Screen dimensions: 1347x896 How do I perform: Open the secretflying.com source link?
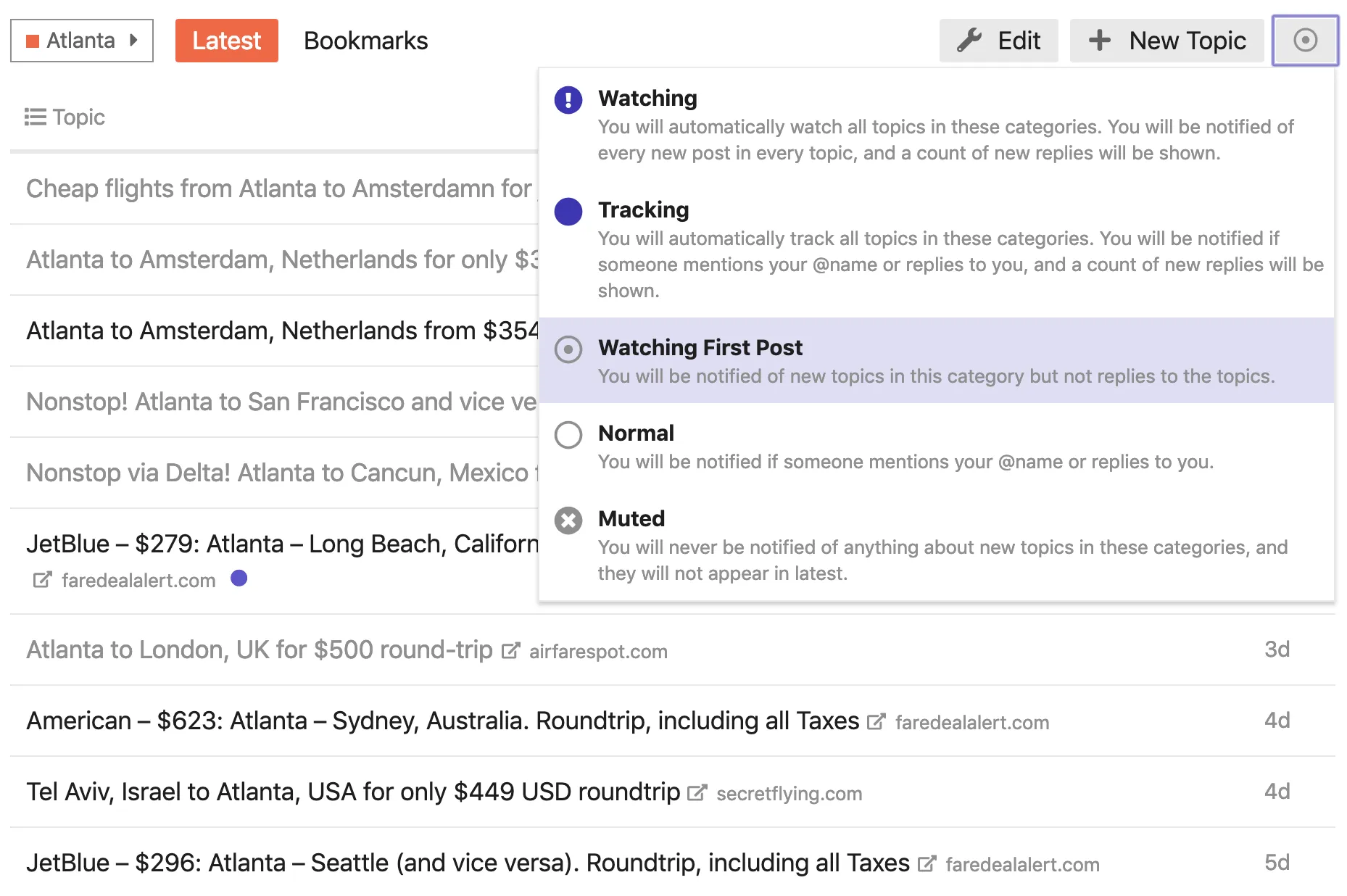click(x=789, y=794)
